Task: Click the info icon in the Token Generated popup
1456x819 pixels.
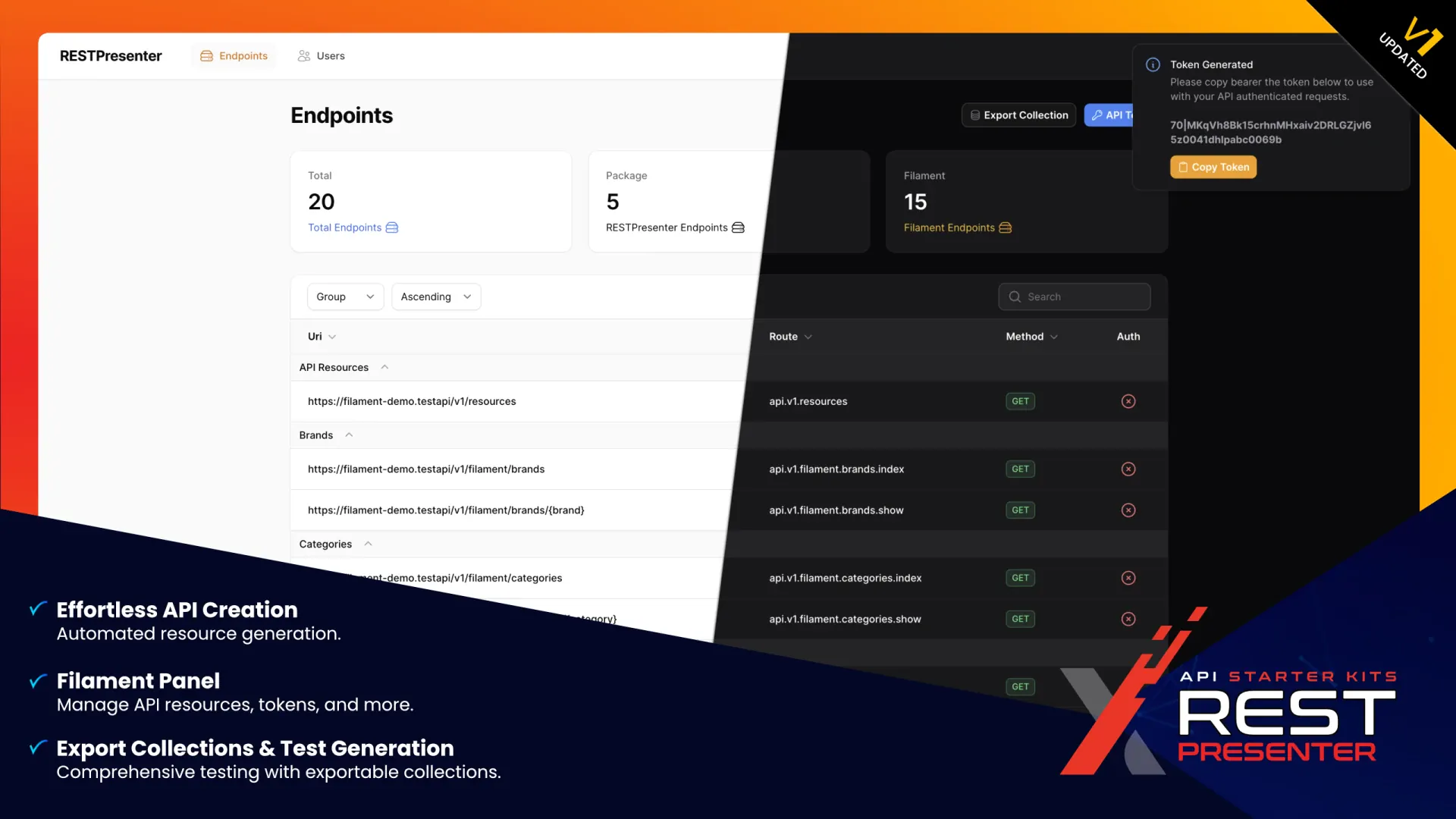Action: coord(1153,64)
